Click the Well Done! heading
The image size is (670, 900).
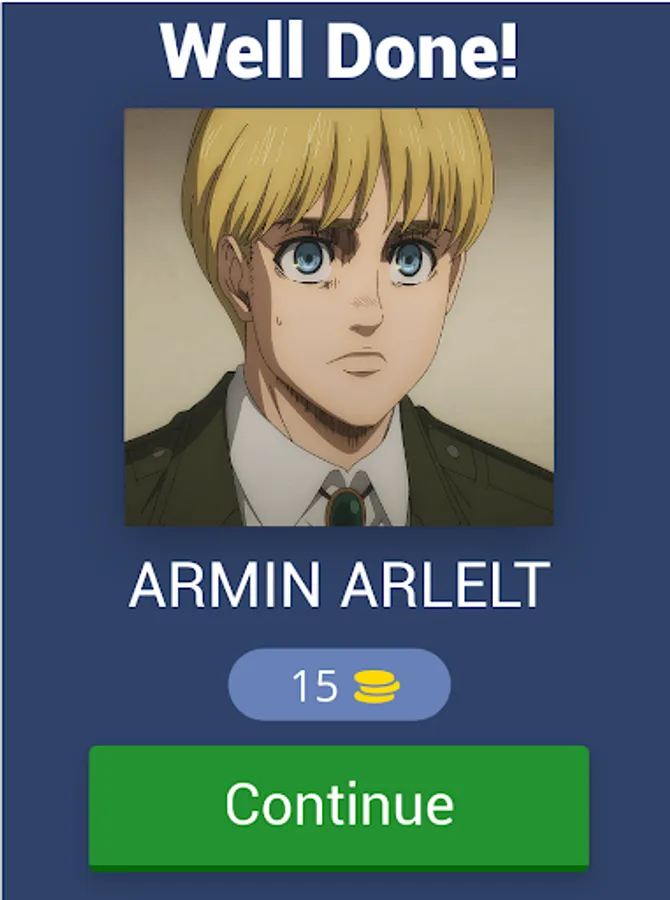point(339,51)
